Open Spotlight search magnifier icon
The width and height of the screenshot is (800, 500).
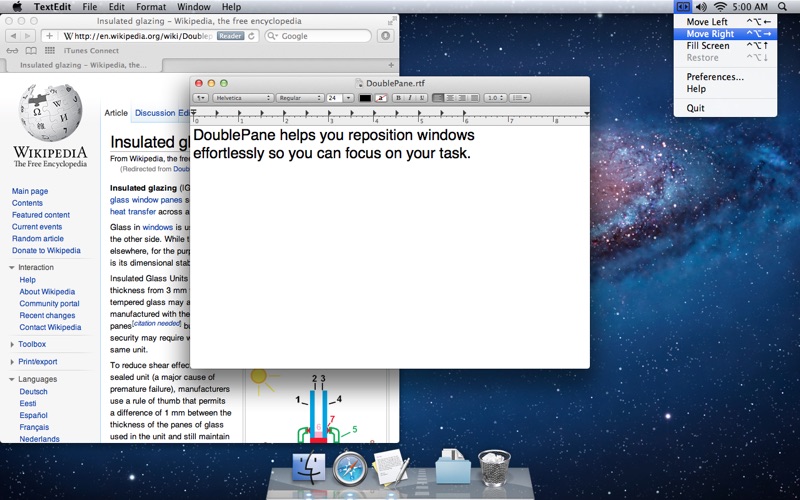783,7
